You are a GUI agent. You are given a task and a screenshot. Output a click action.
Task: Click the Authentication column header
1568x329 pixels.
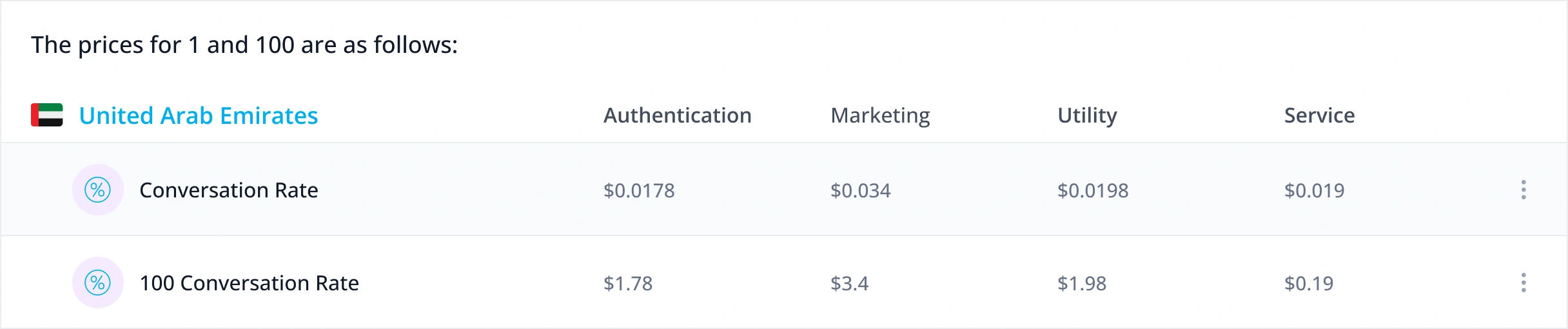(x=677, y=115)
